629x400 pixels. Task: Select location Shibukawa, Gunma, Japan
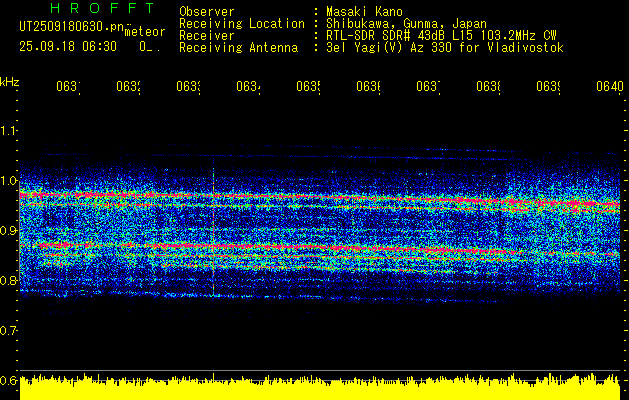coord(406,24)
